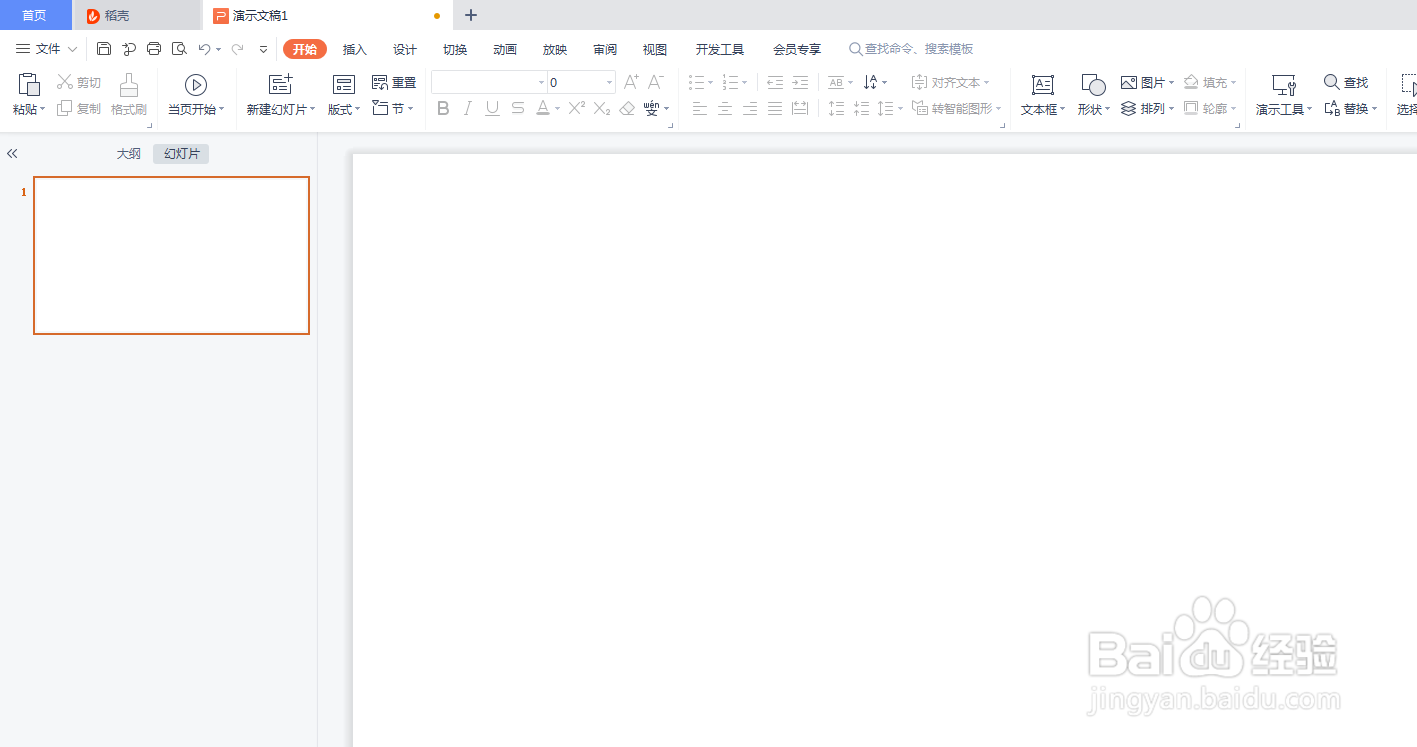Open the font size dropdown

(x=610, y=83)
